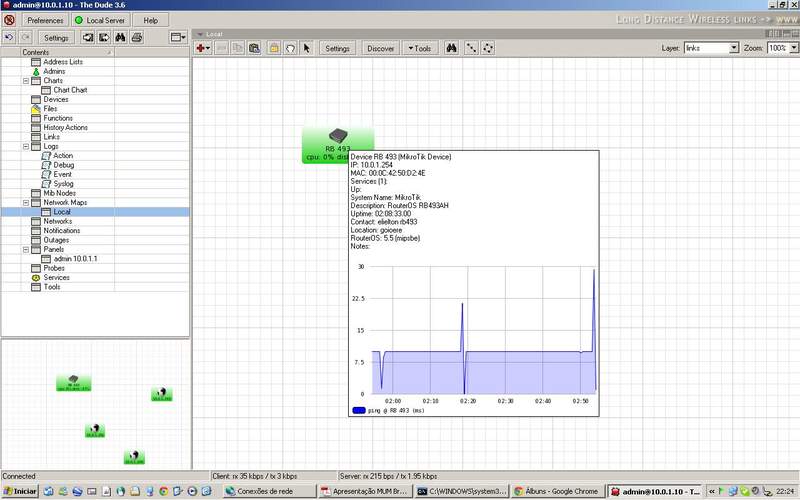Screen dimensions: 800x500
Task: Collapse the Local map pane title arrow
Action: click(200, 34)
